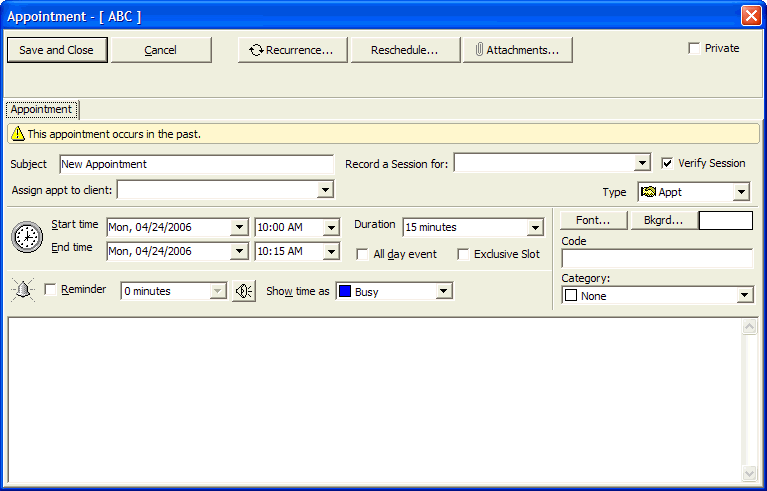The height and width of the screenshot is (491, 767).
Task: Open the Record a Session for dropdown
Action: coord(641,163)
